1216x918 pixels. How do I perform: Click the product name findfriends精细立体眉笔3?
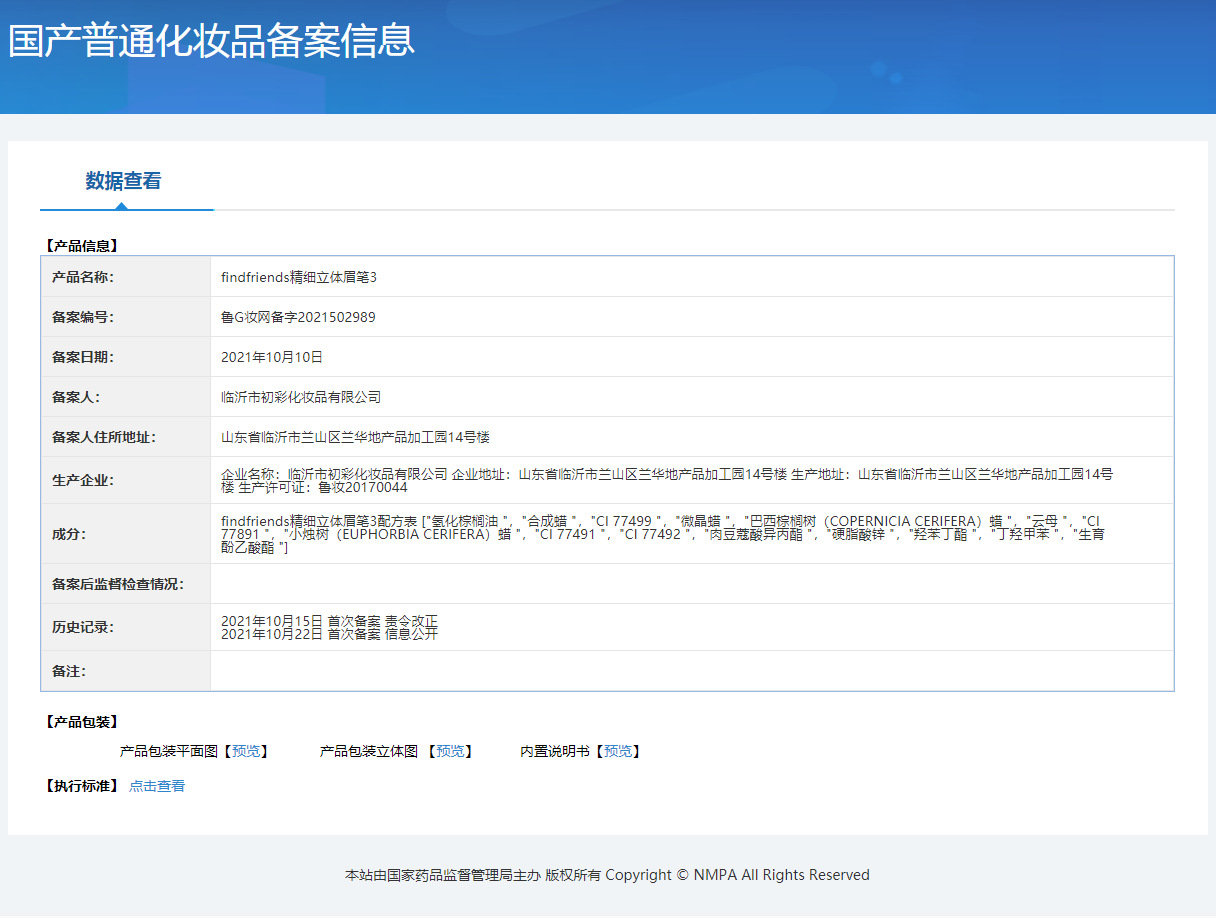click(x=299, y=277)
